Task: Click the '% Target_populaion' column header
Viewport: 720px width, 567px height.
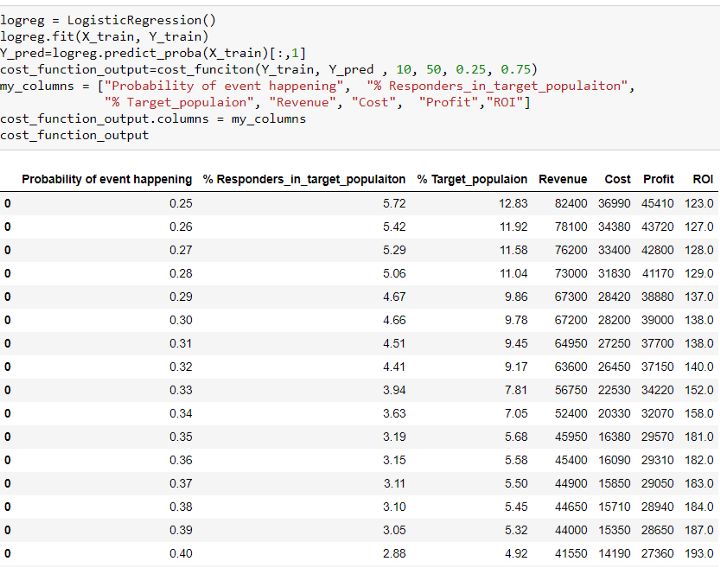Action: click(472, 179)
